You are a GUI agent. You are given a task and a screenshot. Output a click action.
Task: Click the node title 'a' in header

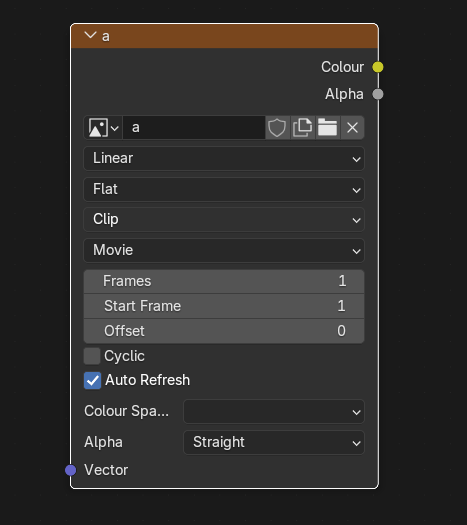point(106,36)
